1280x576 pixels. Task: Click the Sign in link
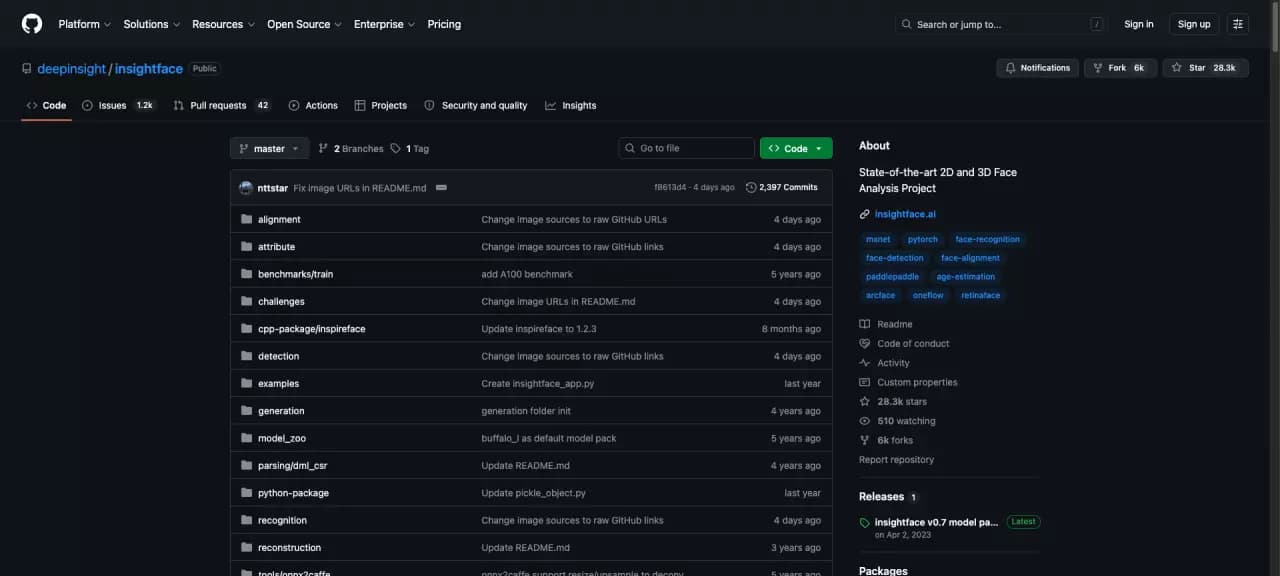1138,24
